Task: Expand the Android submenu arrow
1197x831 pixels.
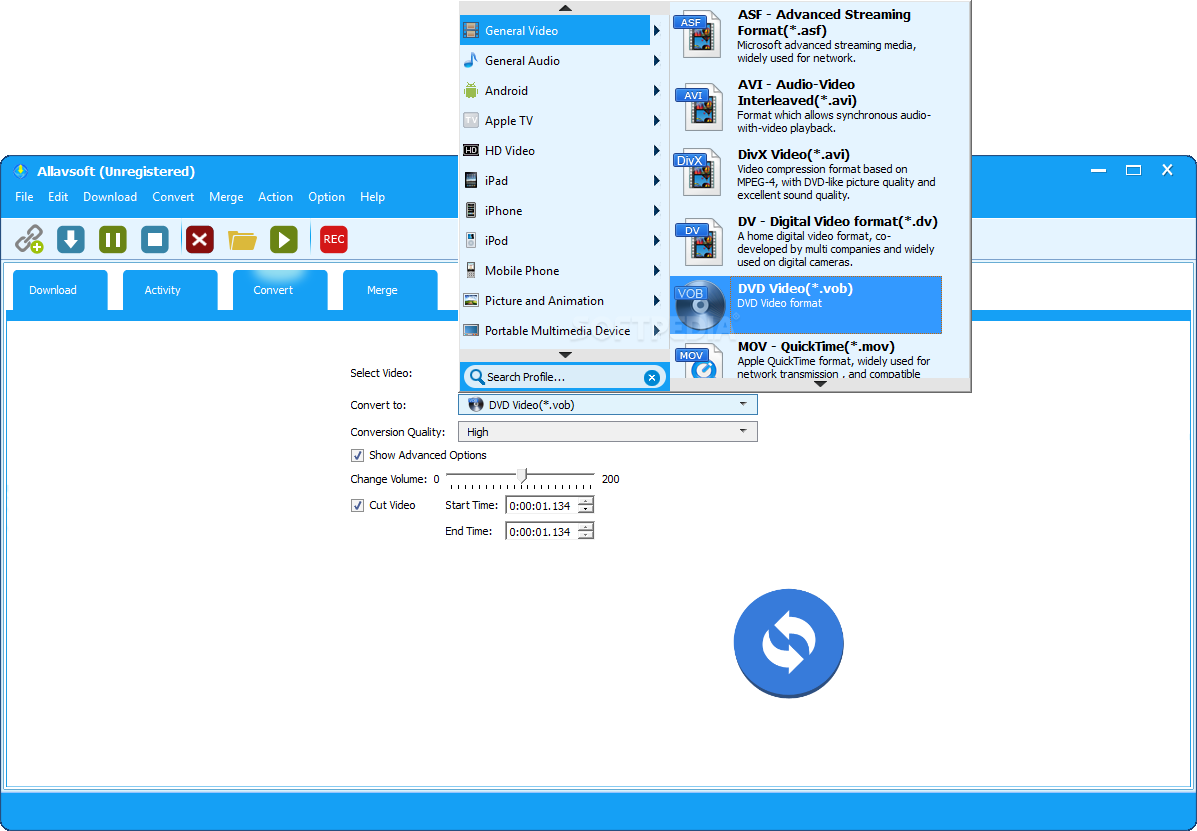Action: point(657,91)
